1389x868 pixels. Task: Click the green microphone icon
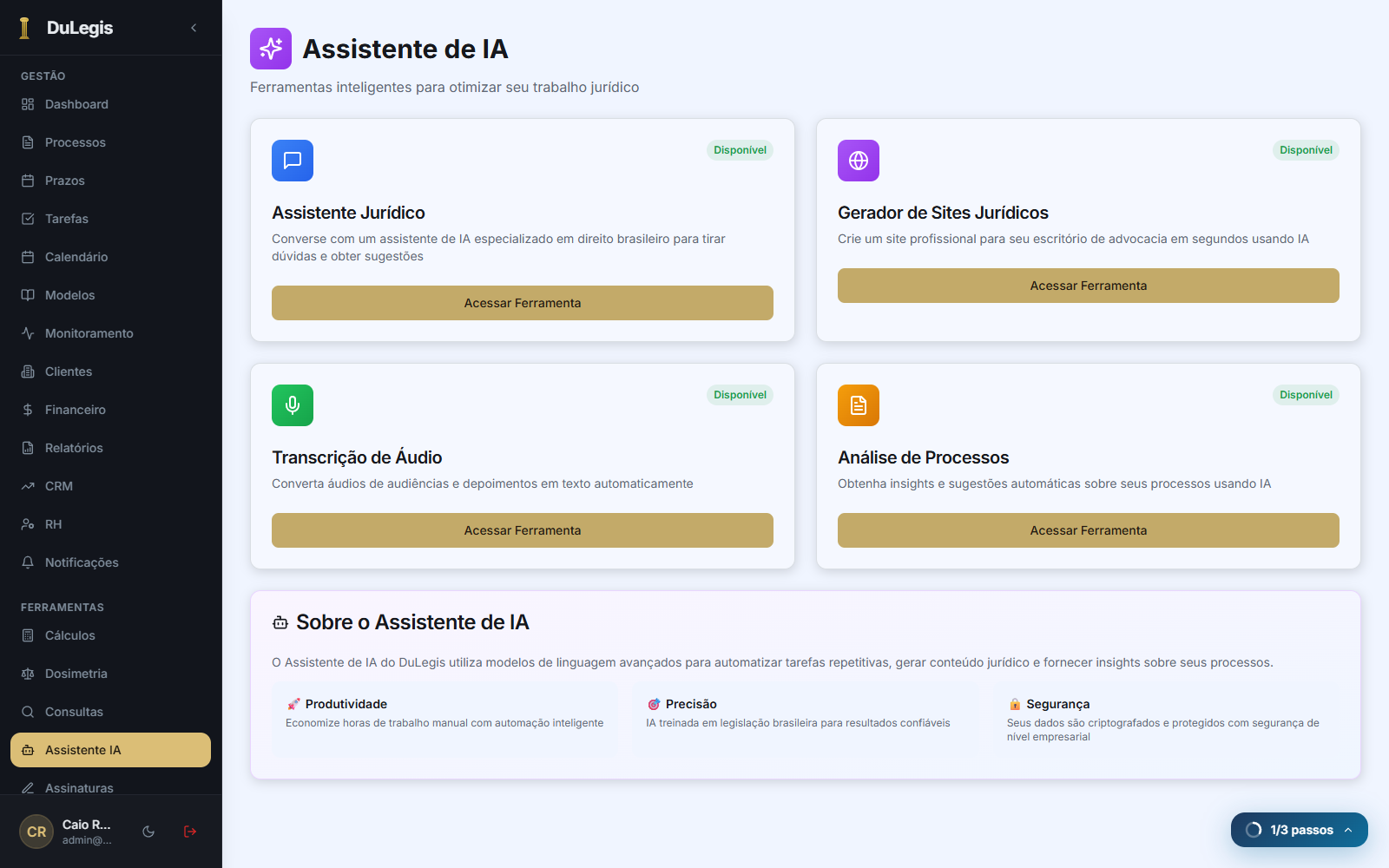tap(293, 405)
